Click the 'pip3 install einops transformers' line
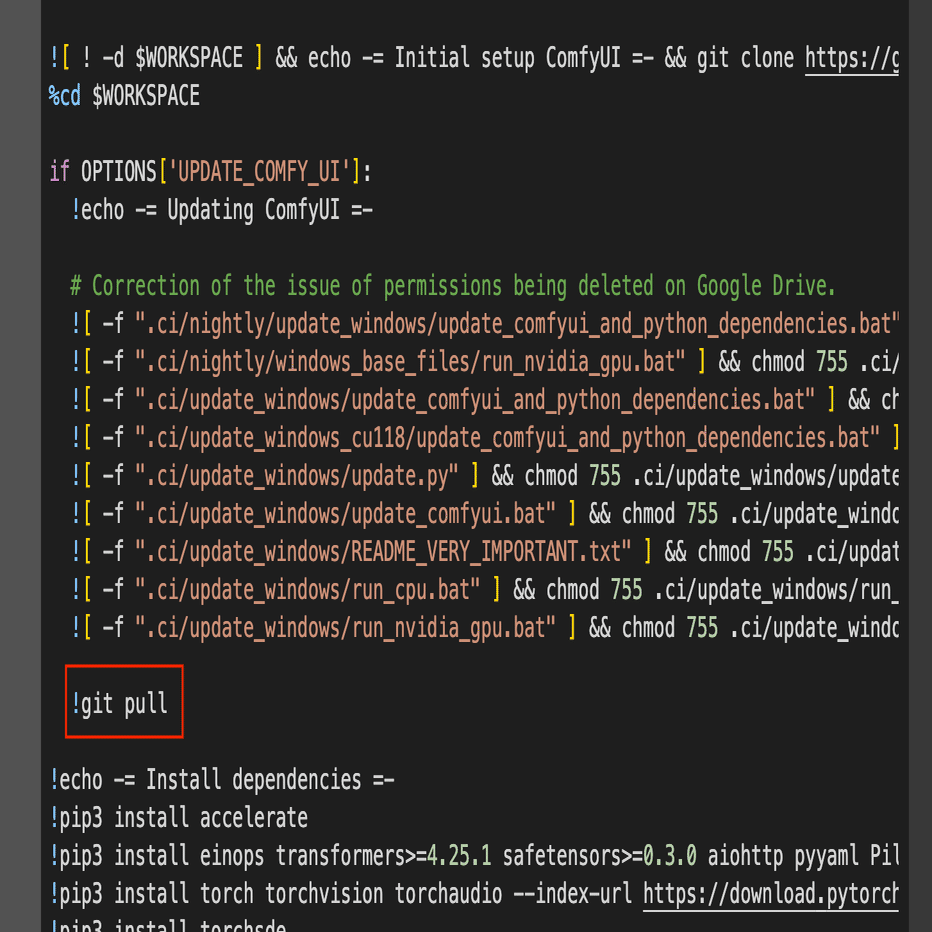This screenshot has width=932, height=932. (474, 856)
